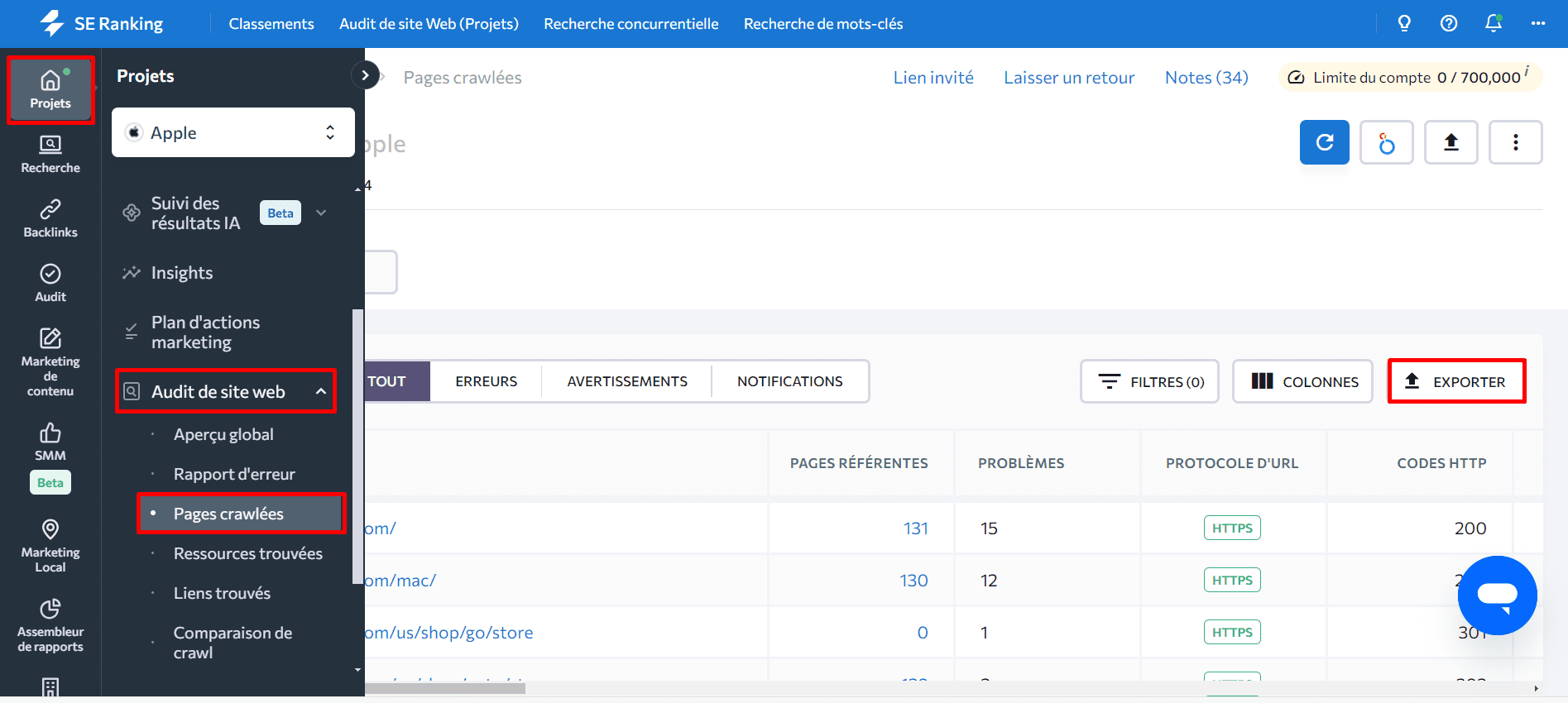The height and width of the screenshot is (703, 1568).
Task: Sort by PROBLÈMES column header
Action: coord(1021,463)
